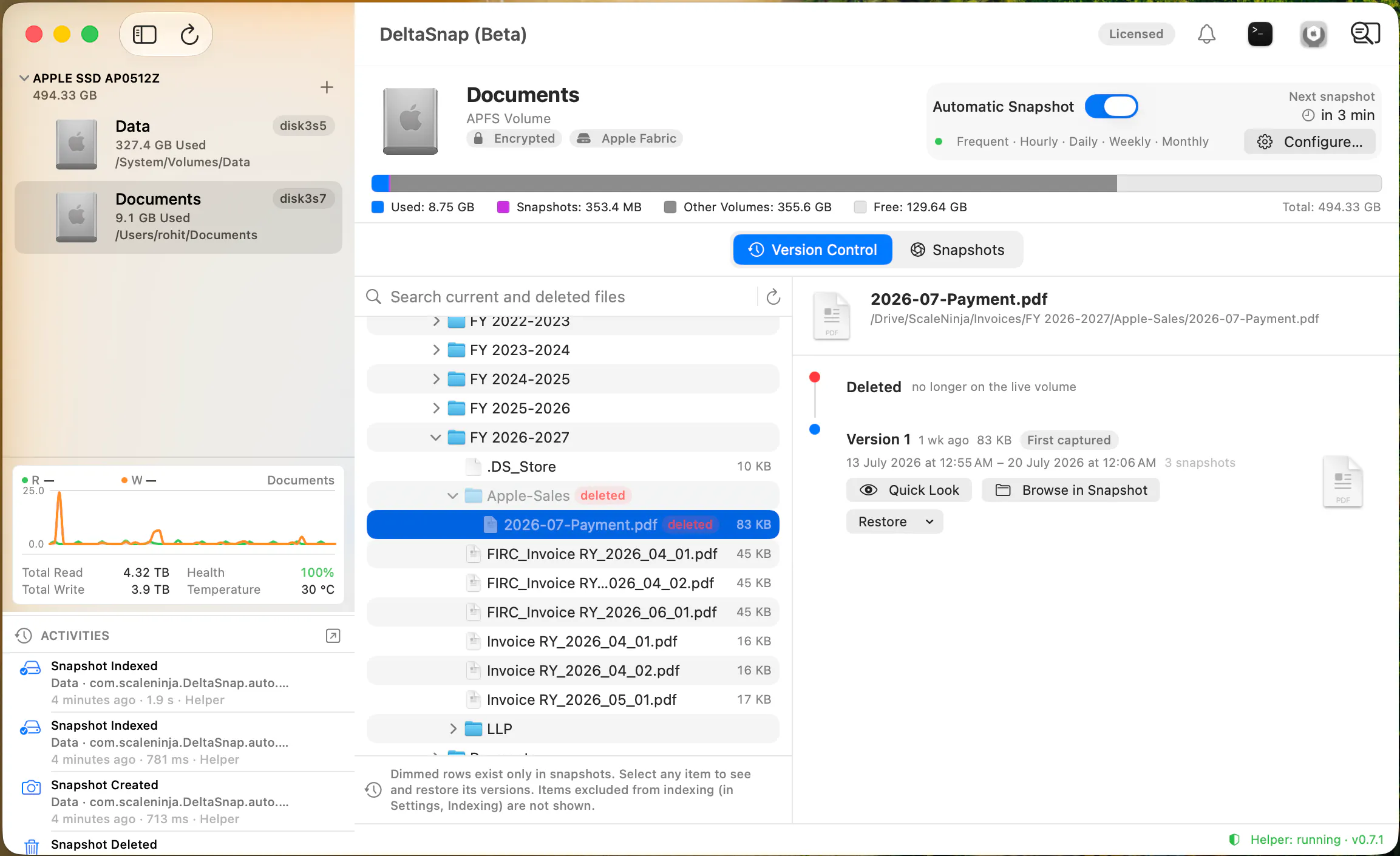Click the "Helper: running · v0.7.1" status text
This screenshot has width=1400, height=856.
(1317, 840)
